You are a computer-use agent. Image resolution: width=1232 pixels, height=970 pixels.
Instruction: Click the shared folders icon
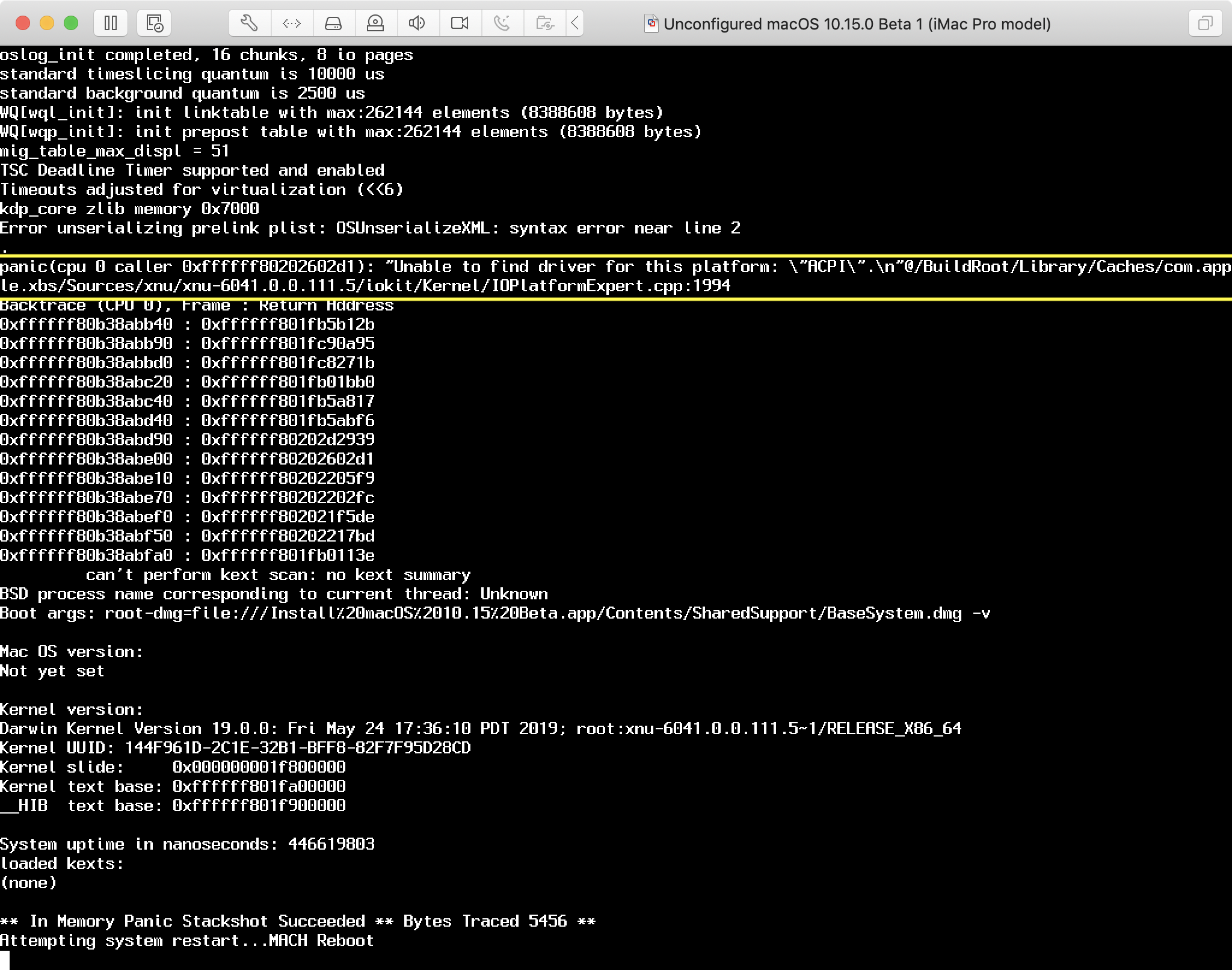pos(544,23)
